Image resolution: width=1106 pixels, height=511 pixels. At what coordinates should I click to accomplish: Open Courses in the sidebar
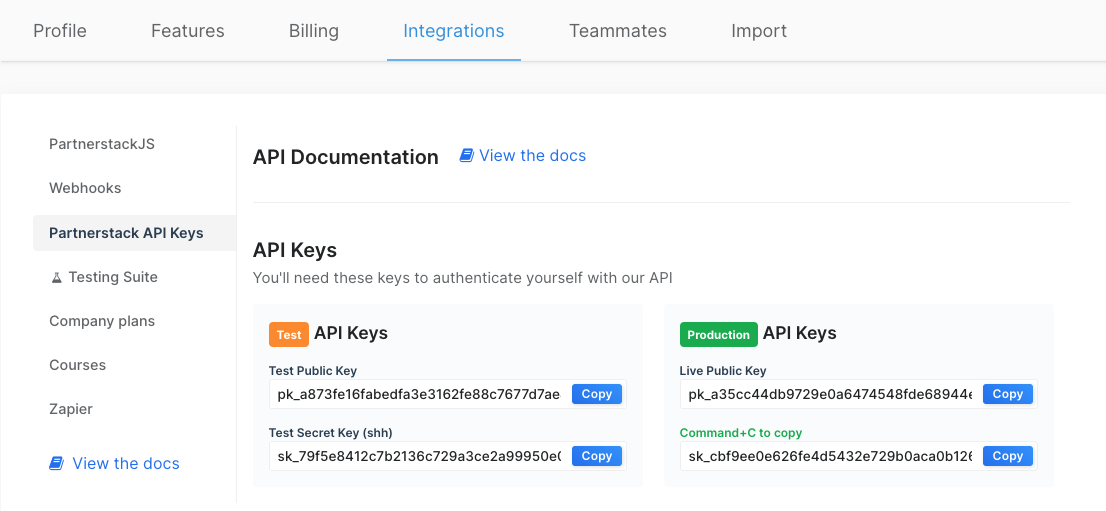tap(78, 365)
